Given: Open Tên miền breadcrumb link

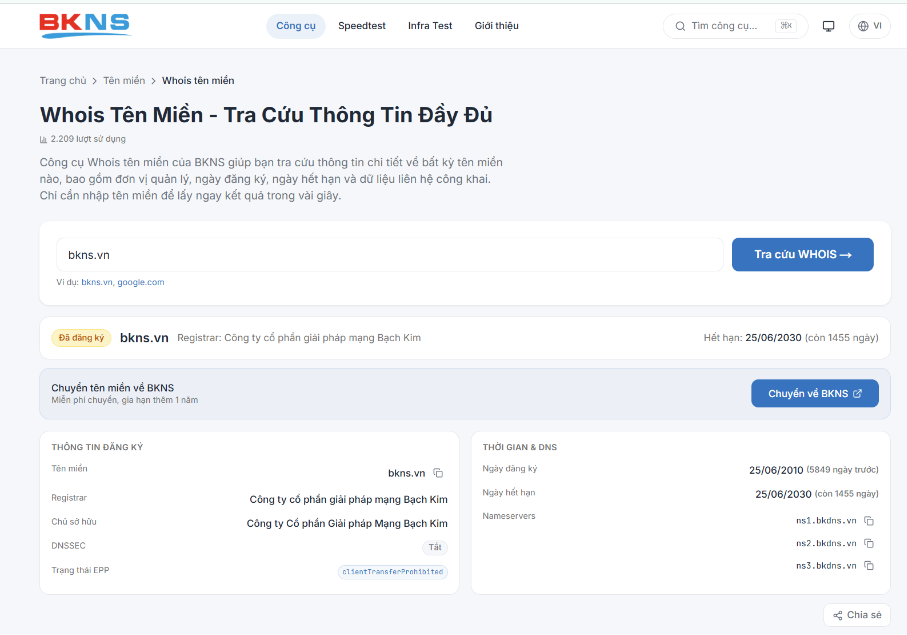Looking at the screenshot, I should 124,80.
